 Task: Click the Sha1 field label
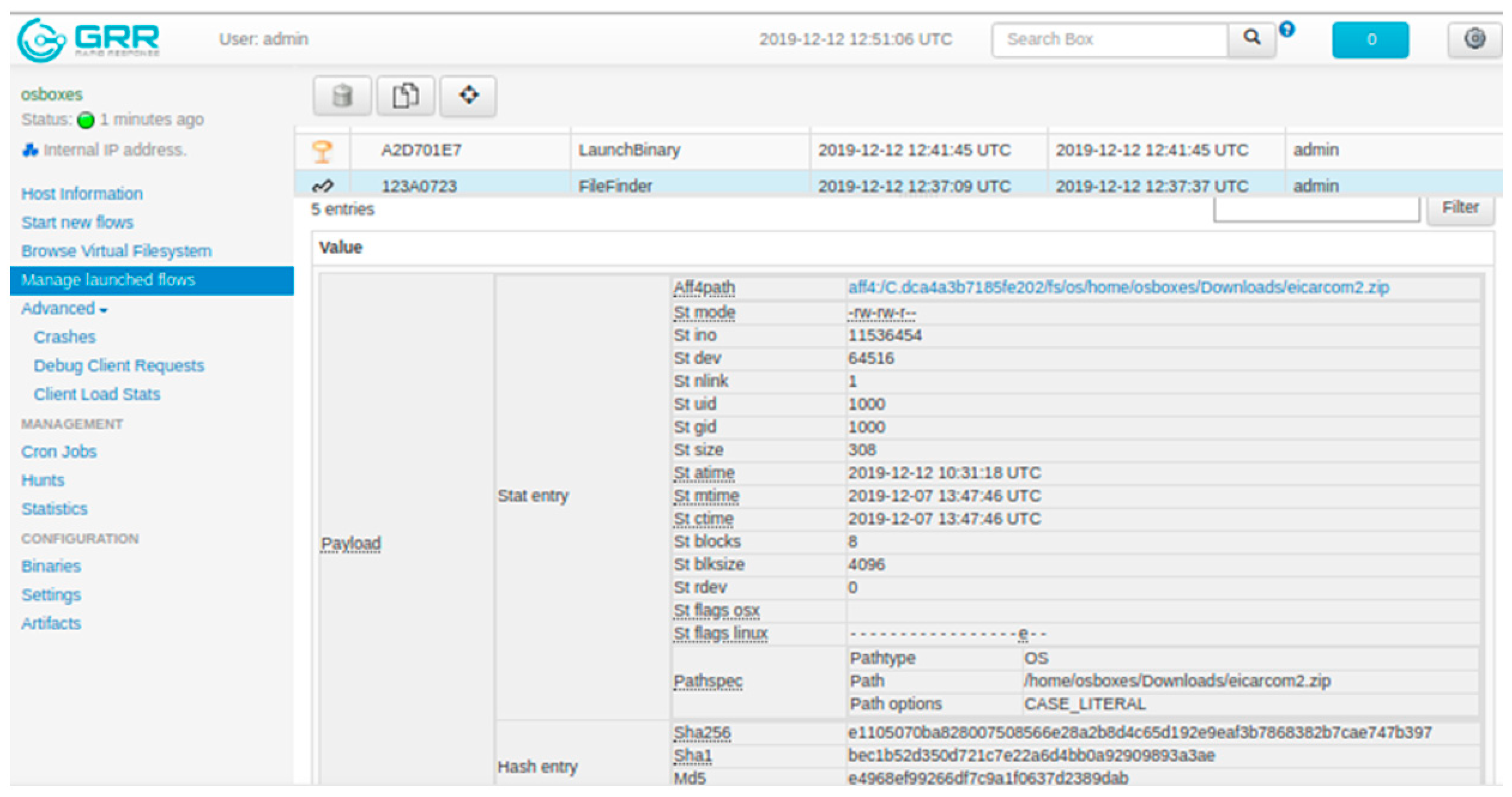[x=693, y=756]
